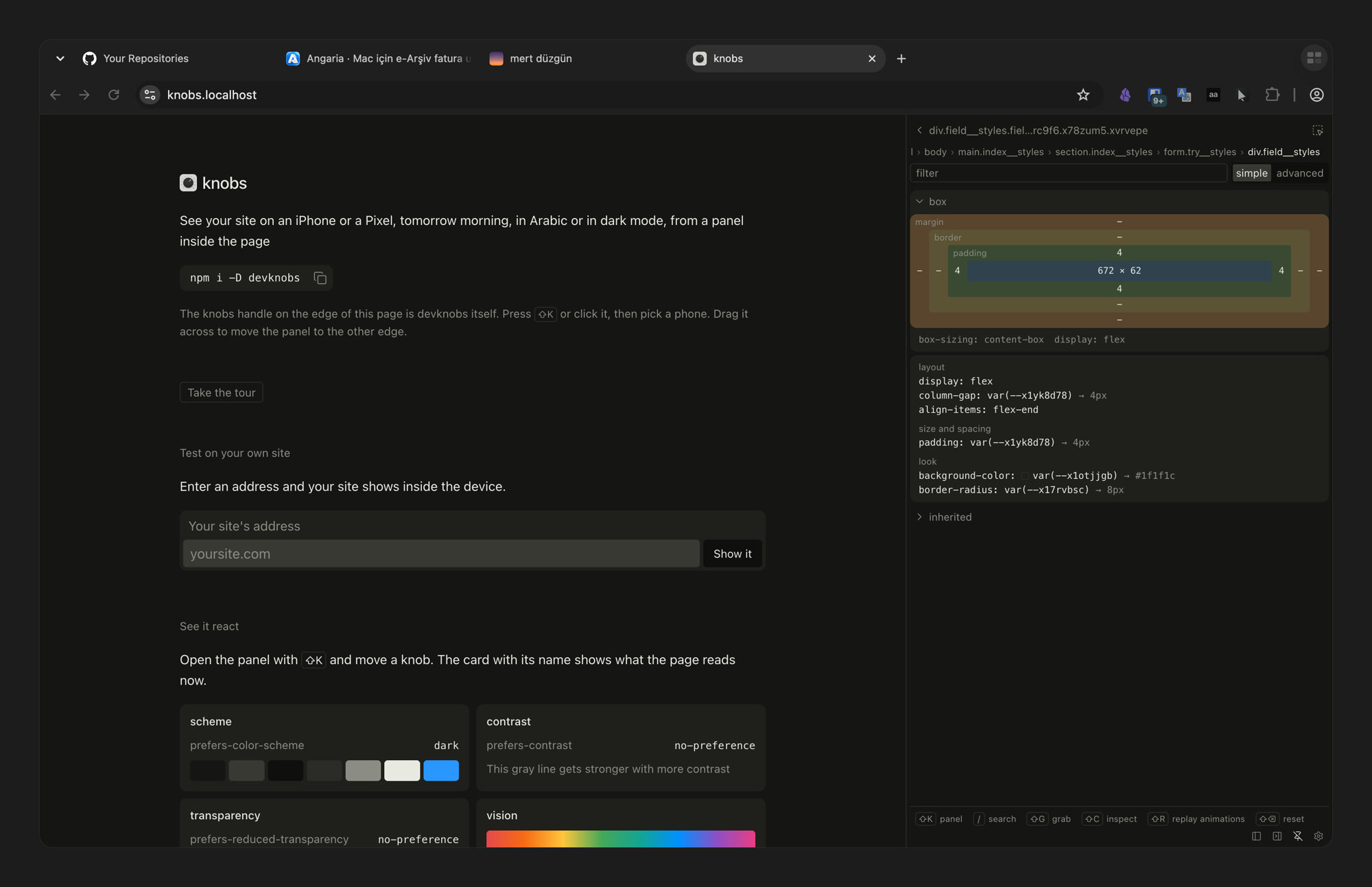Dock the panel to the left side

(x=1257, y=836)
